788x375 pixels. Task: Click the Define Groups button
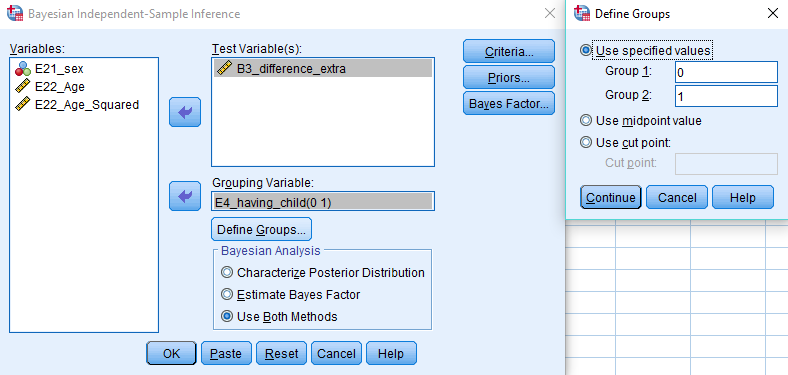(261, 230)
